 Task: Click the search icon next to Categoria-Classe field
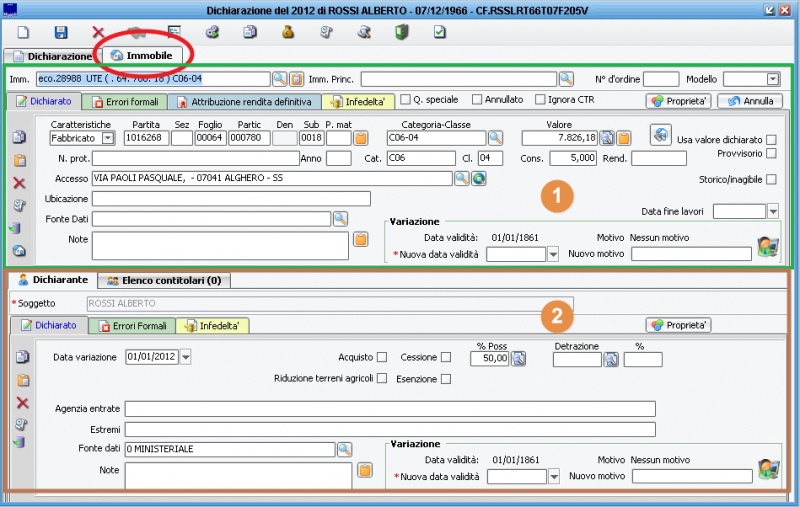click(x=495, y=138)
